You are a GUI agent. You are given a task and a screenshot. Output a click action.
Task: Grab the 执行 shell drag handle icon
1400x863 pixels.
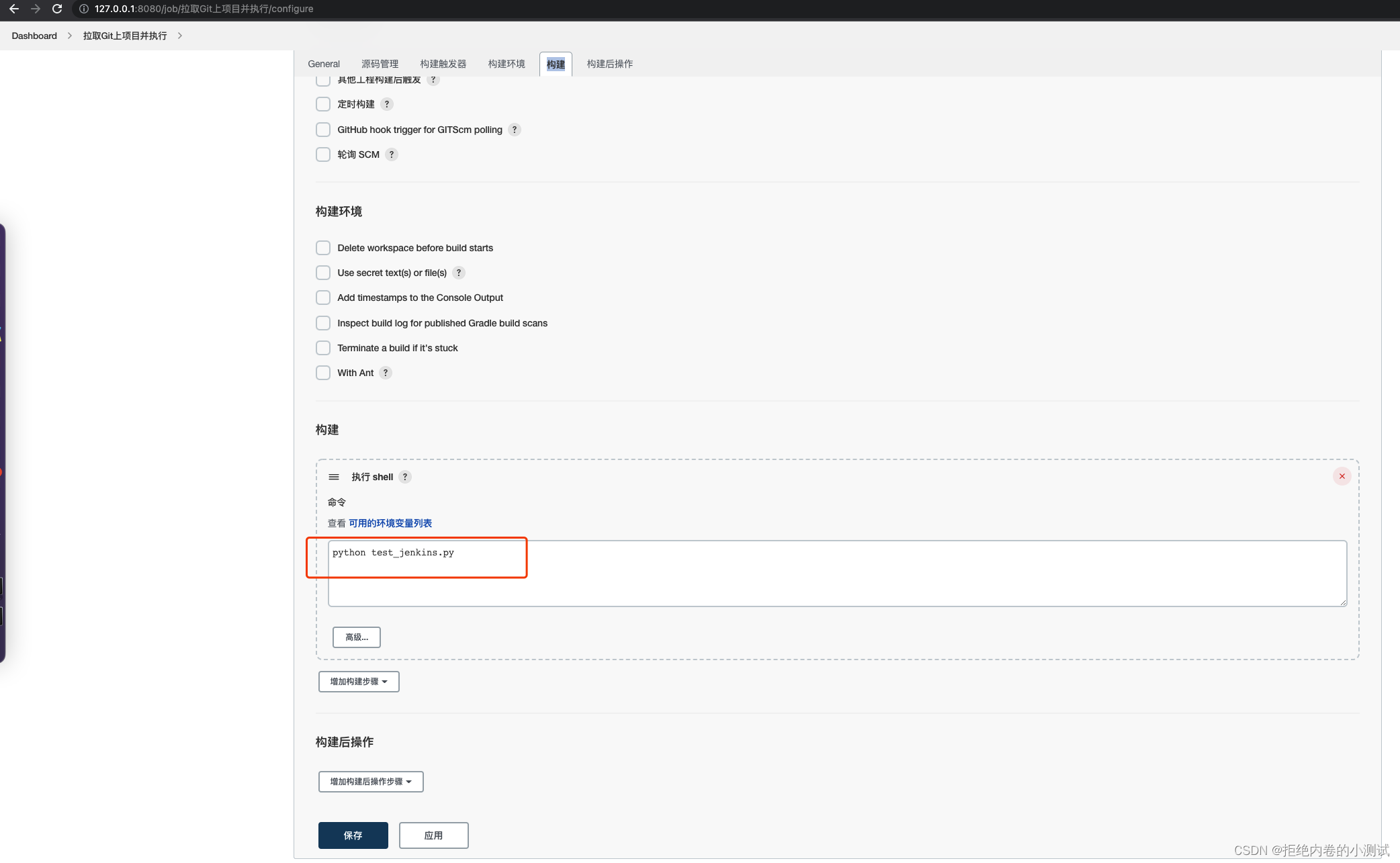334,477
